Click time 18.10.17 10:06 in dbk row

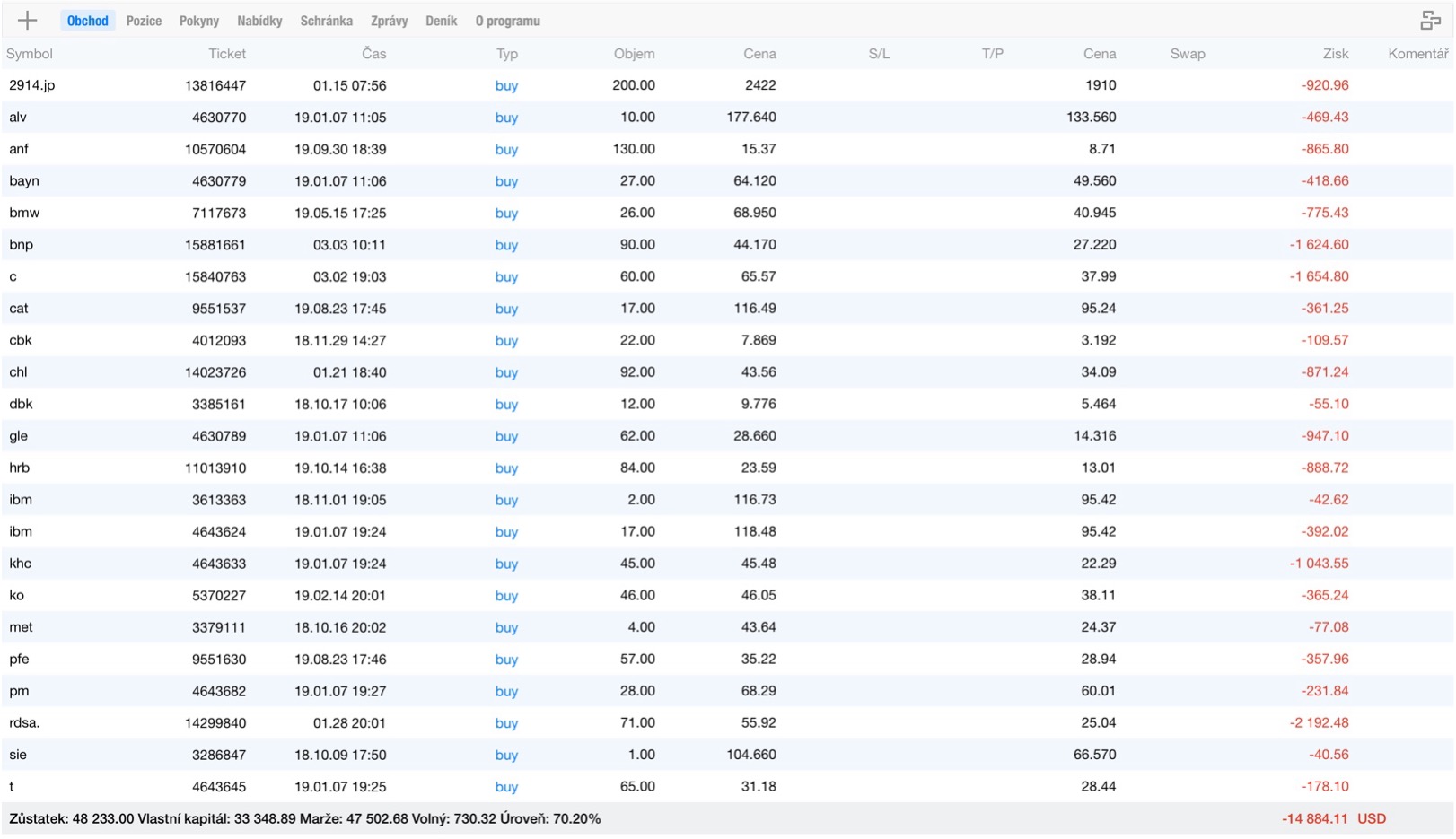(x=340, y=404)
